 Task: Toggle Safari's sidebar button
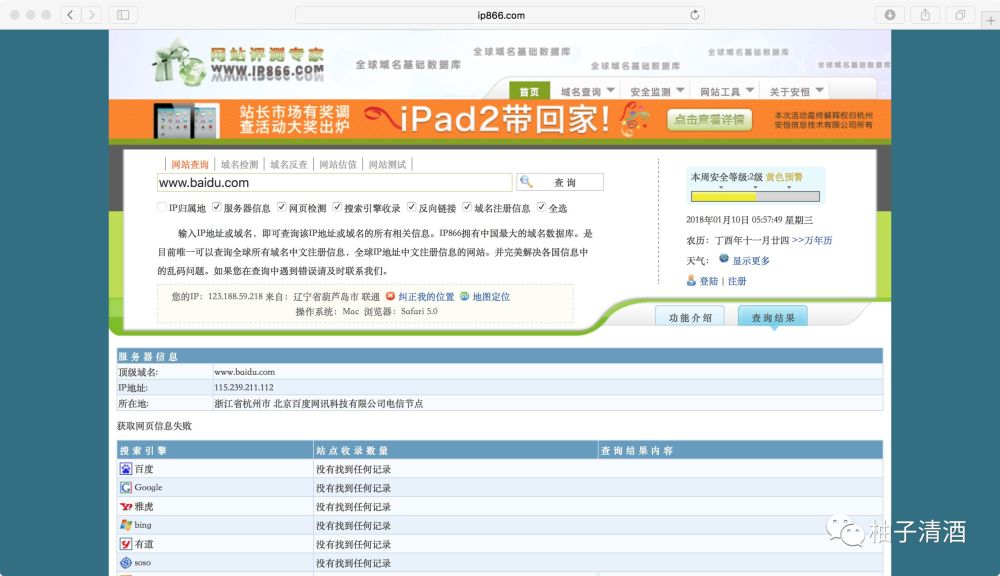[x=123, y=15]
